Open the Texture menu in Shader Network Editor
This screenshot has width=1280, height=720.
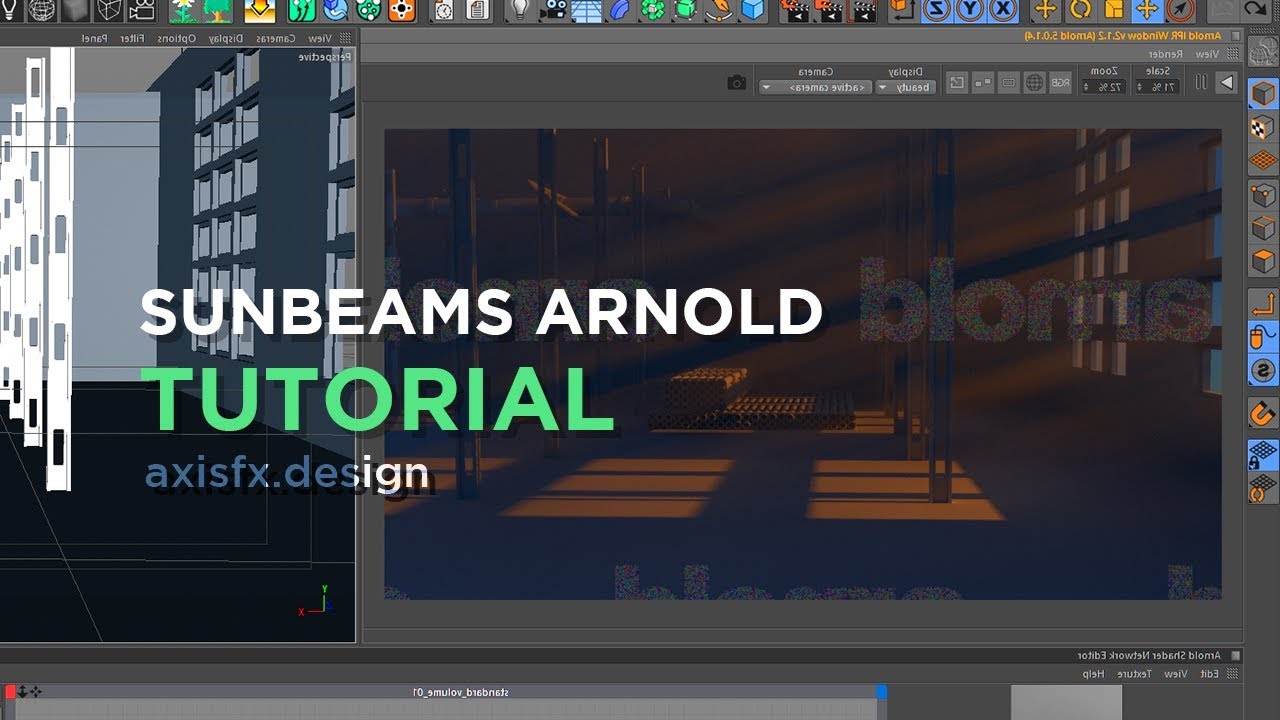point(1136,674)
